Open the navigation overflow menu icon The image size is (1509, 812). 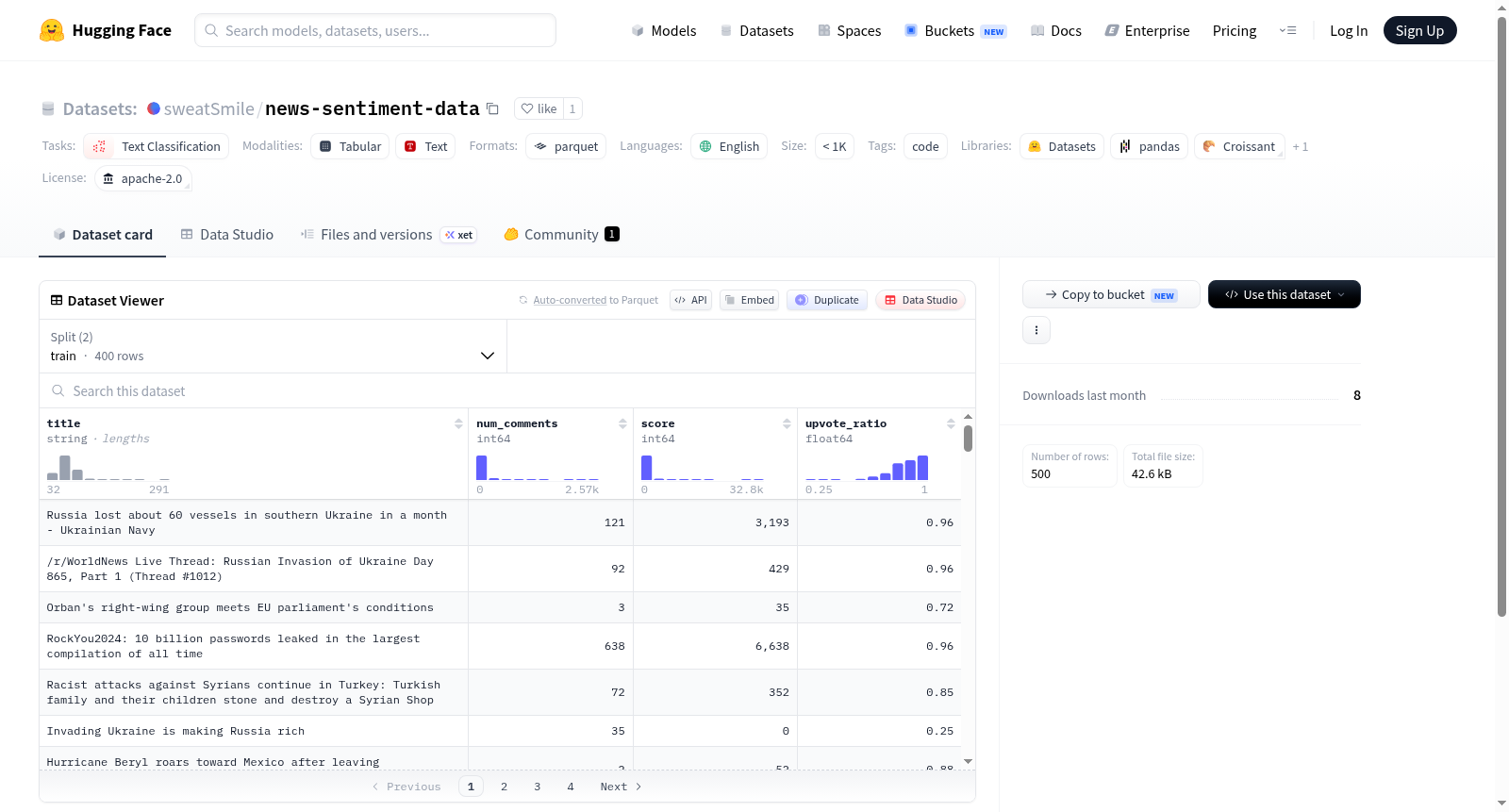pyautogui.click(x=1287, y=30)
